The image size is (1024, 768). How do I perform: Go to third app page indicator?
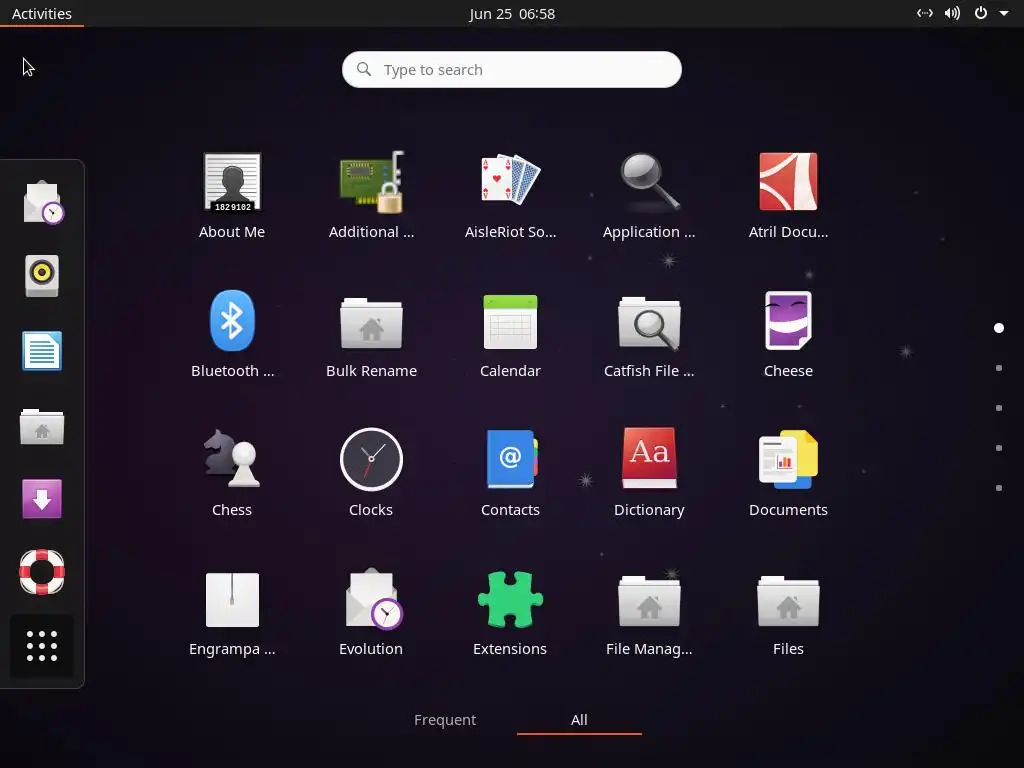point(999,408)
